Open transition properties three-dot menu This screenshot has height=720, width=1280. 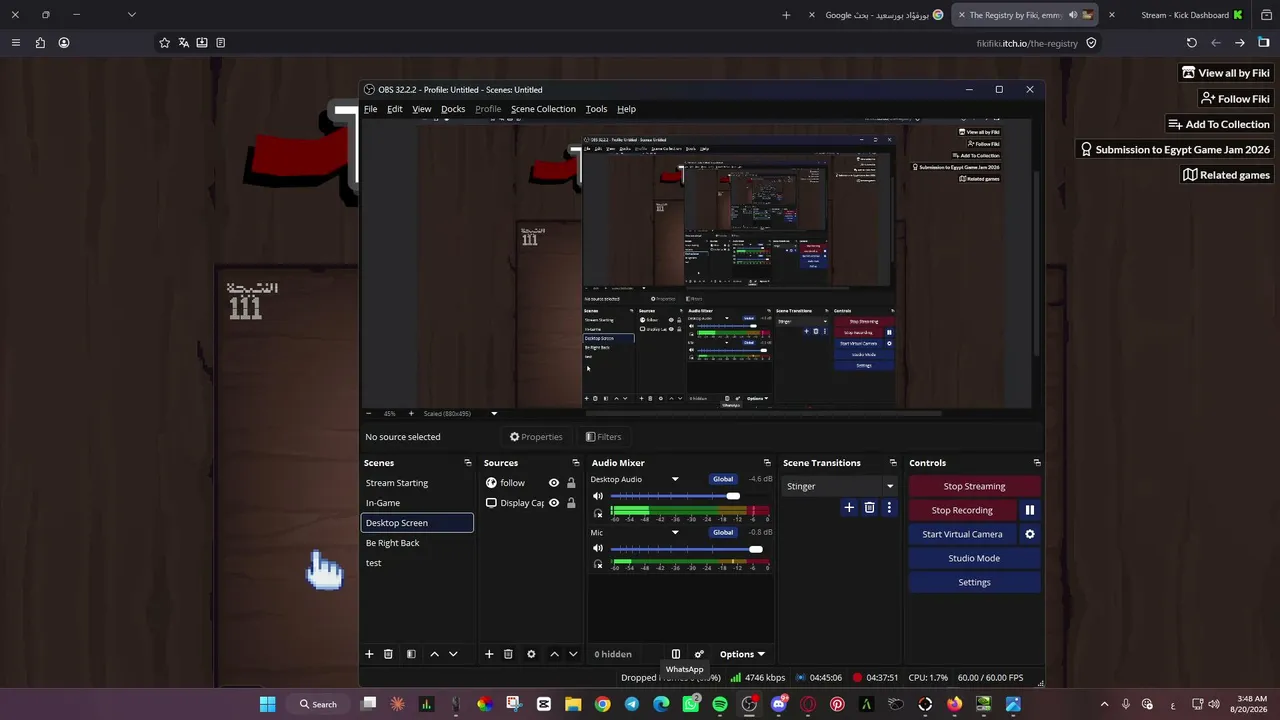point(889,508)
